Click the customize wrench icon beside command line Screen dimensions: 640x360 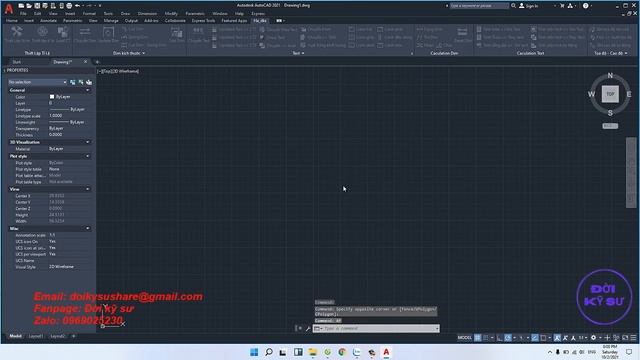click(x=308, y=329)
